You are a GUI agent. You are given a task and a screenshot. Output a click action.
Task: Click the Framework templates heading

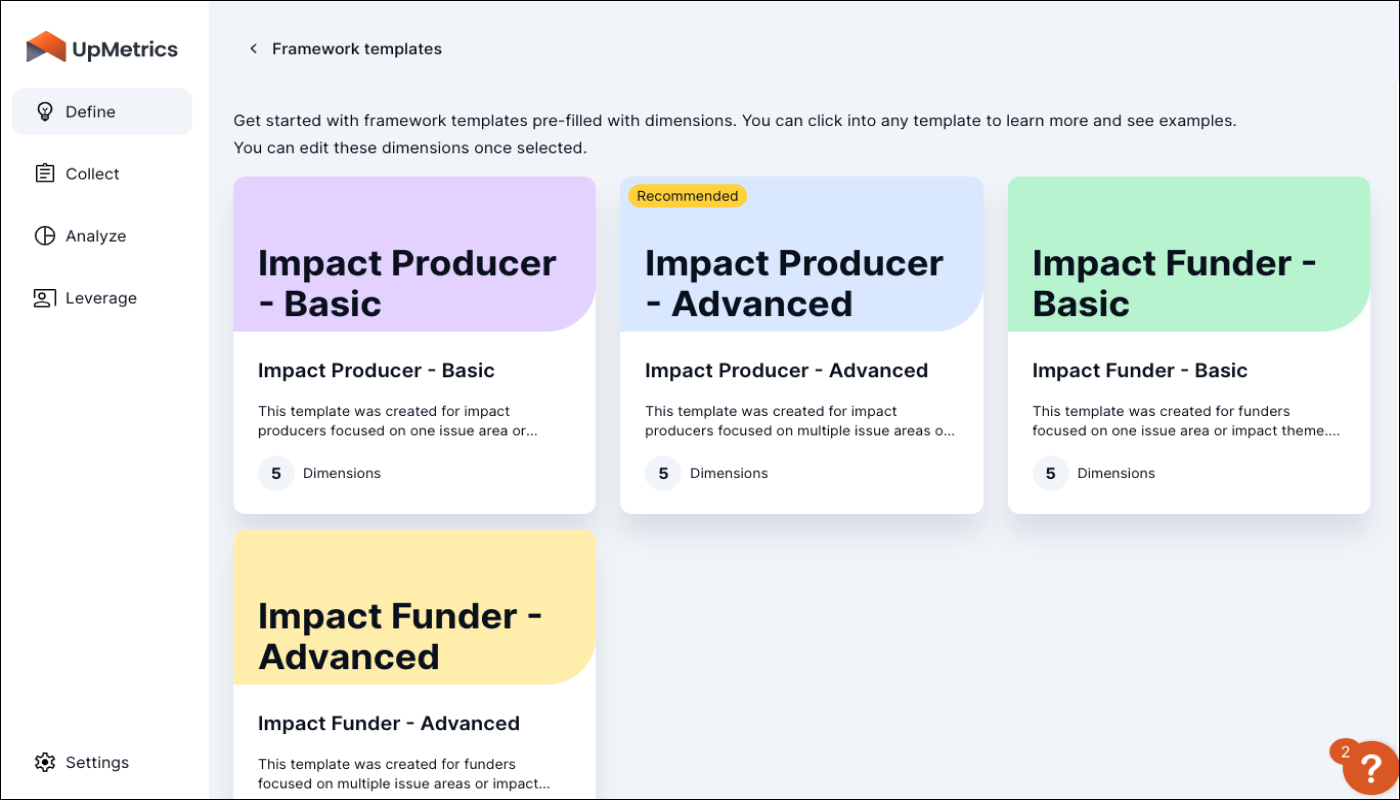(x=357, y=48)
